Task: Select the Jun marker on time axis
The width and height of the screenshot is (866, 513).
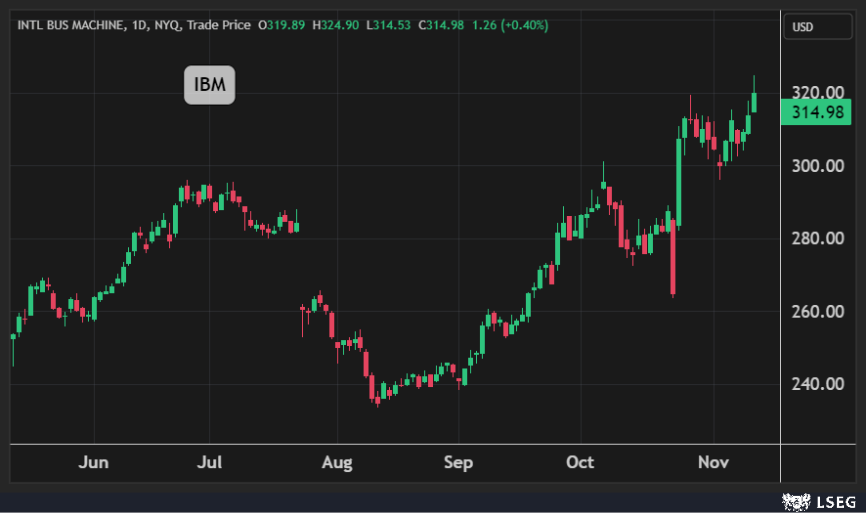Action: pos(93,463)
